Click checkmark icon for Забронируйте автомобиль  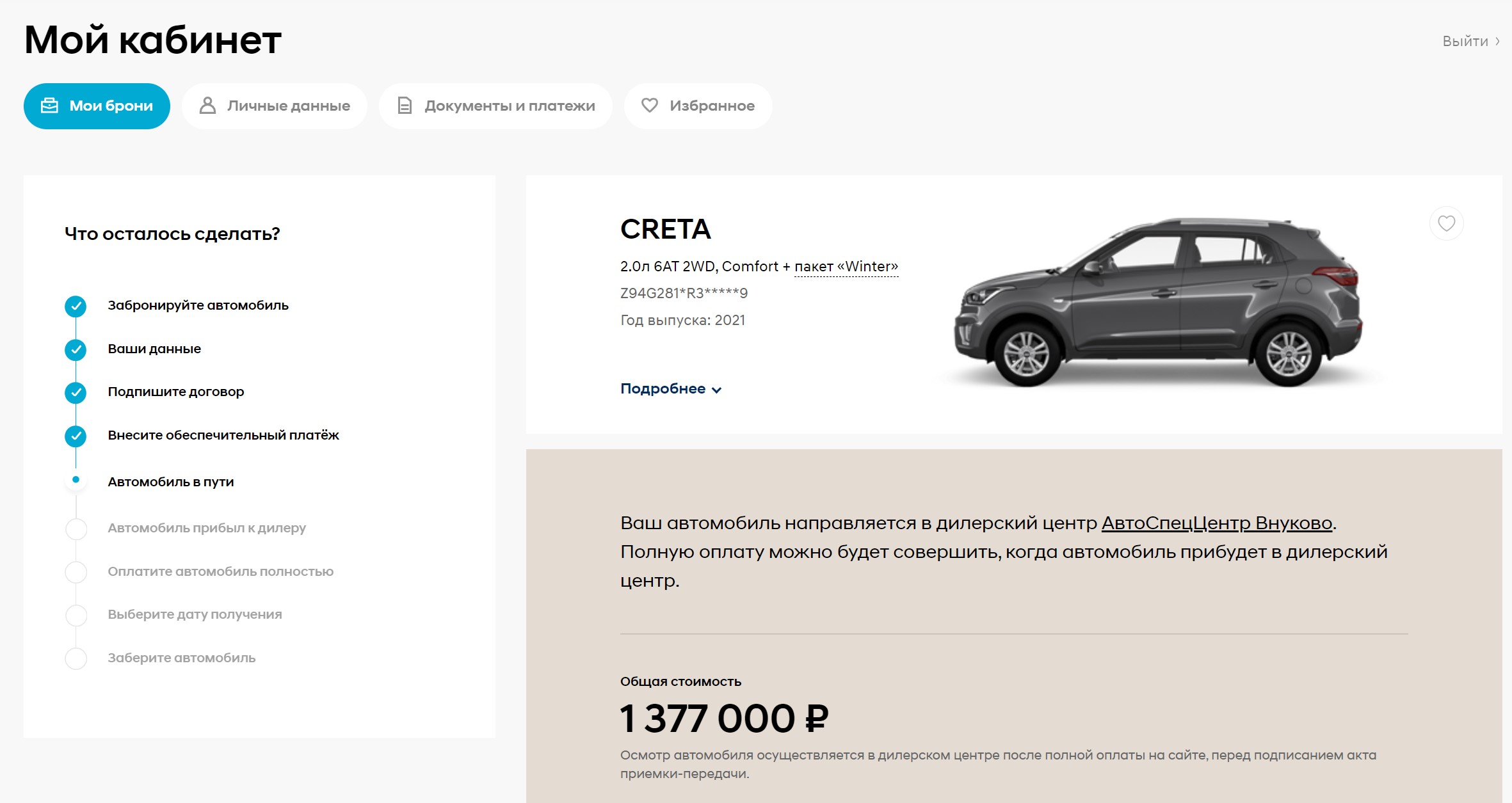point(76,306)
